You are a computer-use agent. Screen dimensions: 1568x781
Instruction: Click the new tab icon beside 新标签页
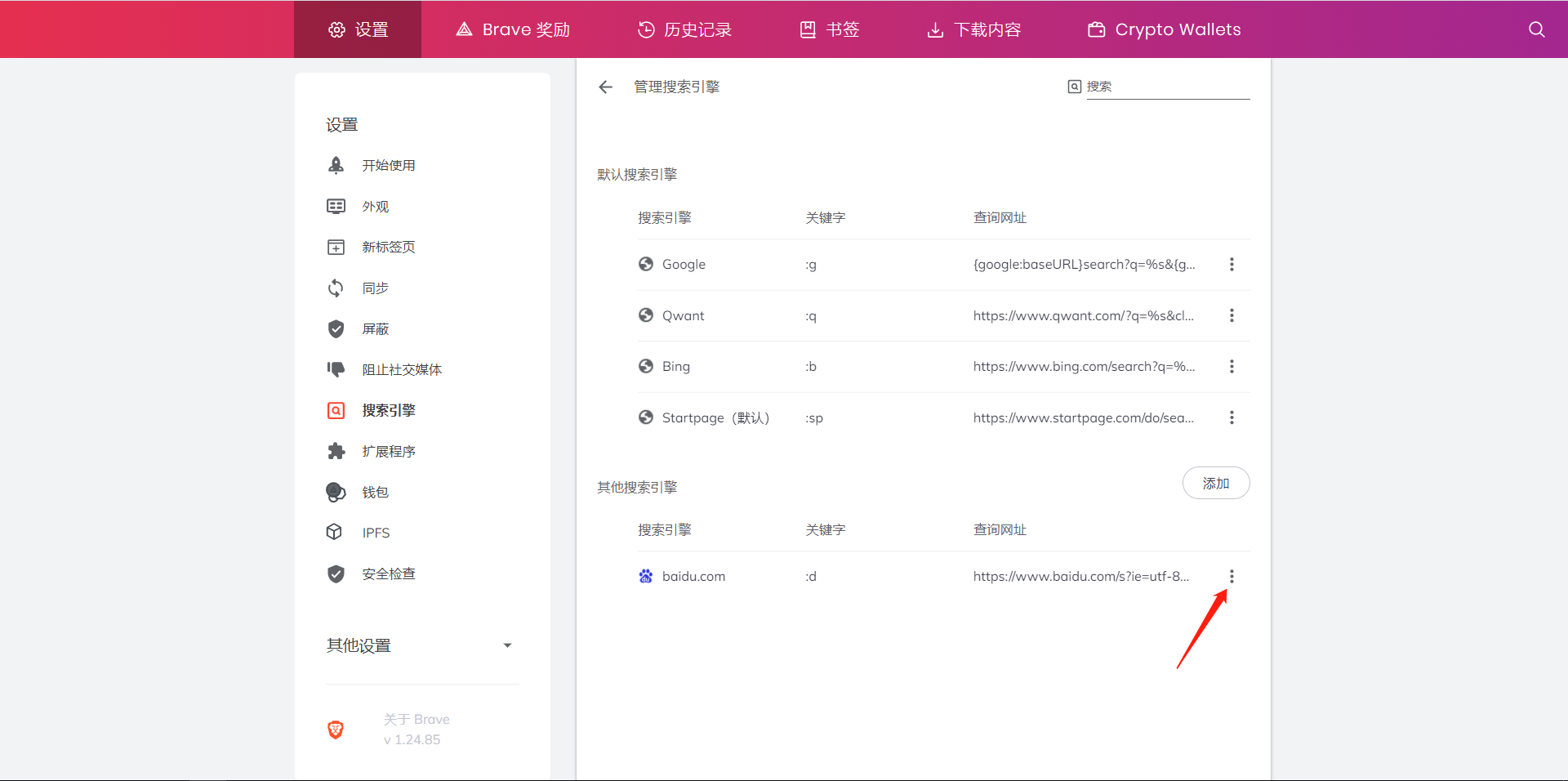pos(336,247)
